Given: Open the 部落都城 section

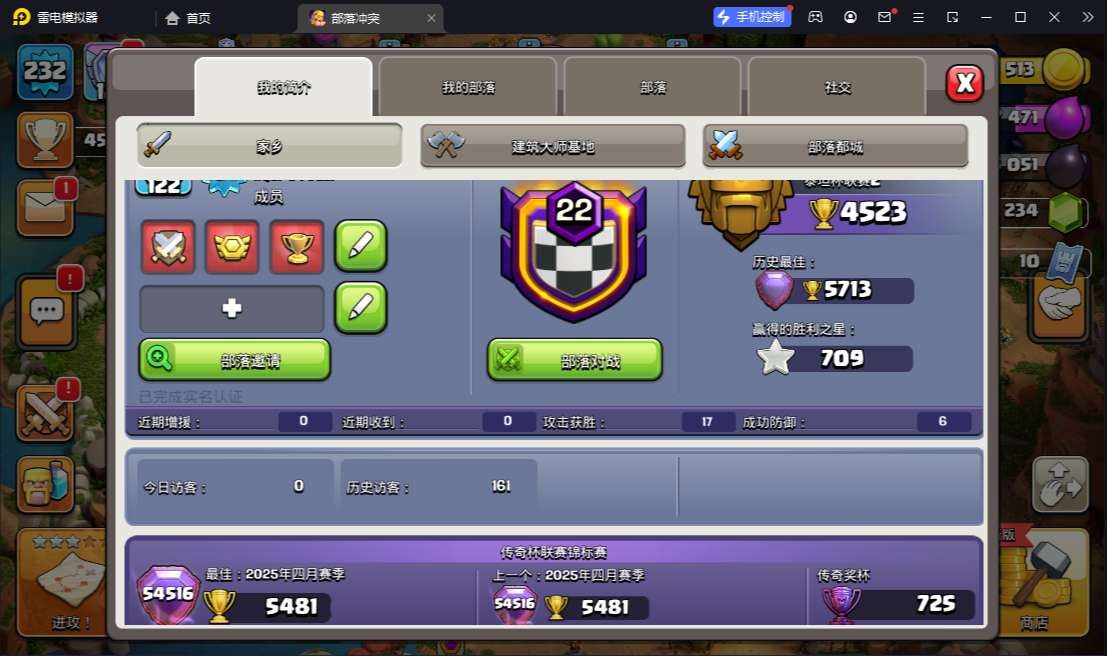Looking at the screenshot, I should [x=835, y=146].
